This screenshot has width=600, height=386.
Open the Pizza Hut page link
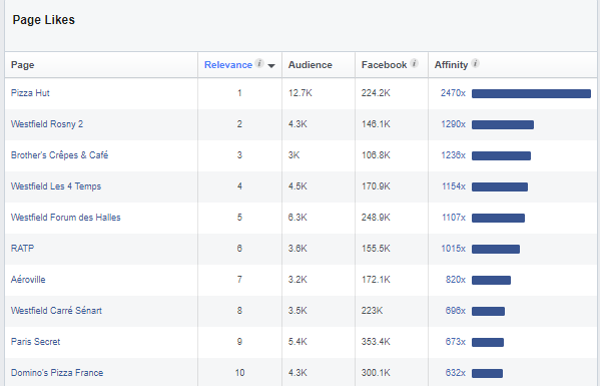[x=30, y=93]
